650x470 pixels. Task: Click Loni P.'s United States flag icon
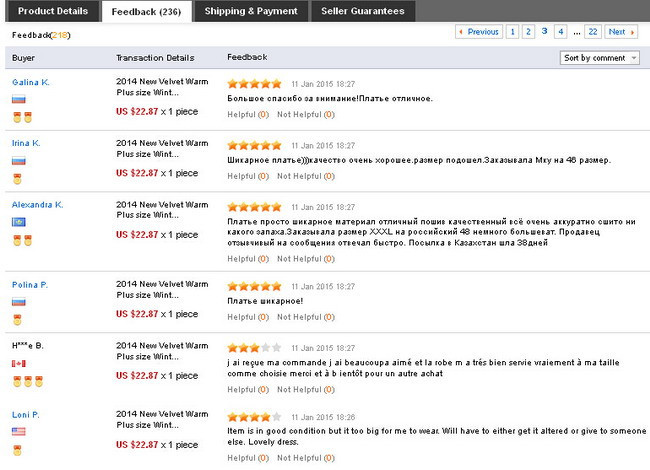(x=18, y=431)
